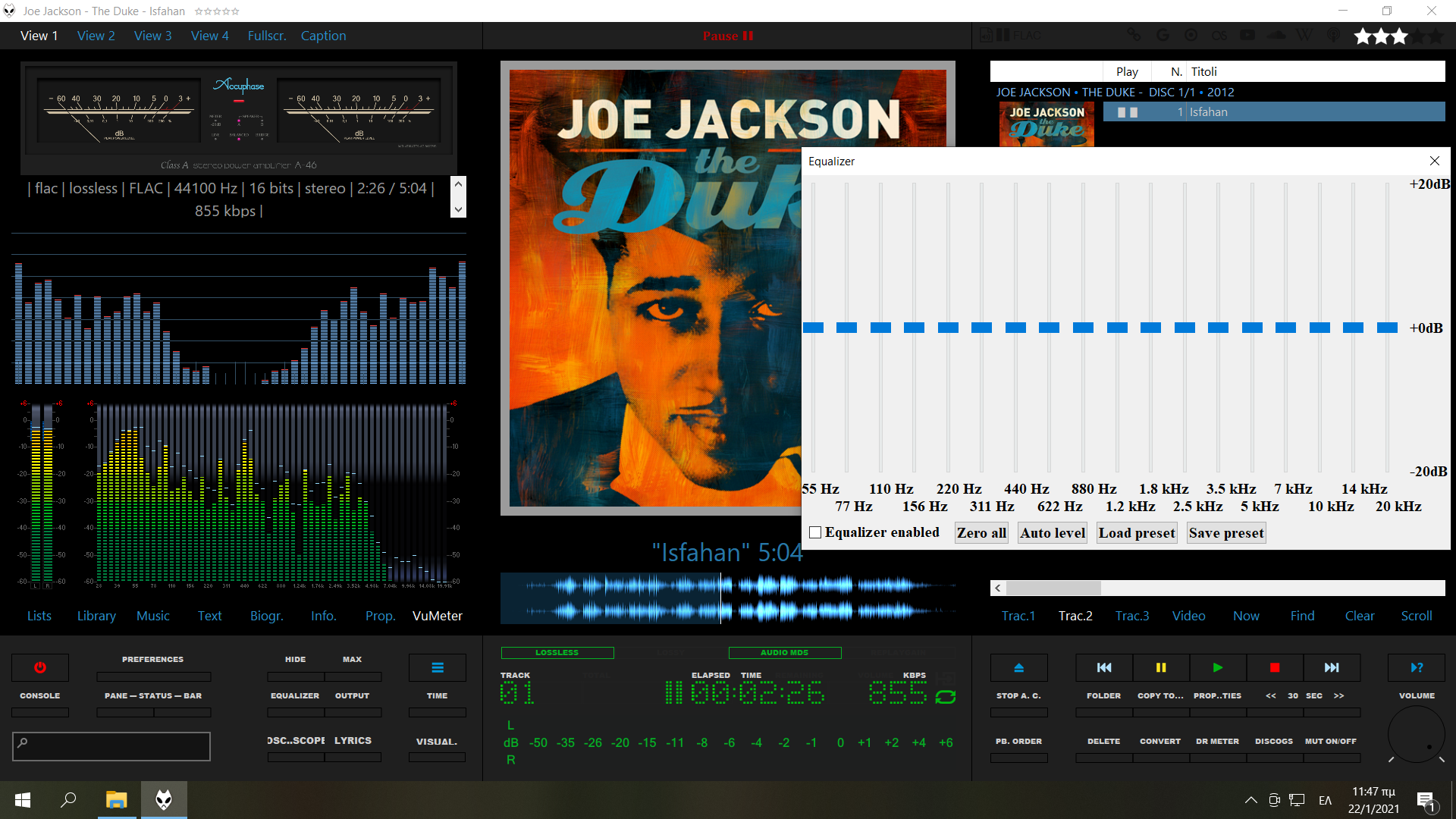Click the green repeat loop icon
The width and height of the screenshot is (1456, 819).
[x=945, y=696]
